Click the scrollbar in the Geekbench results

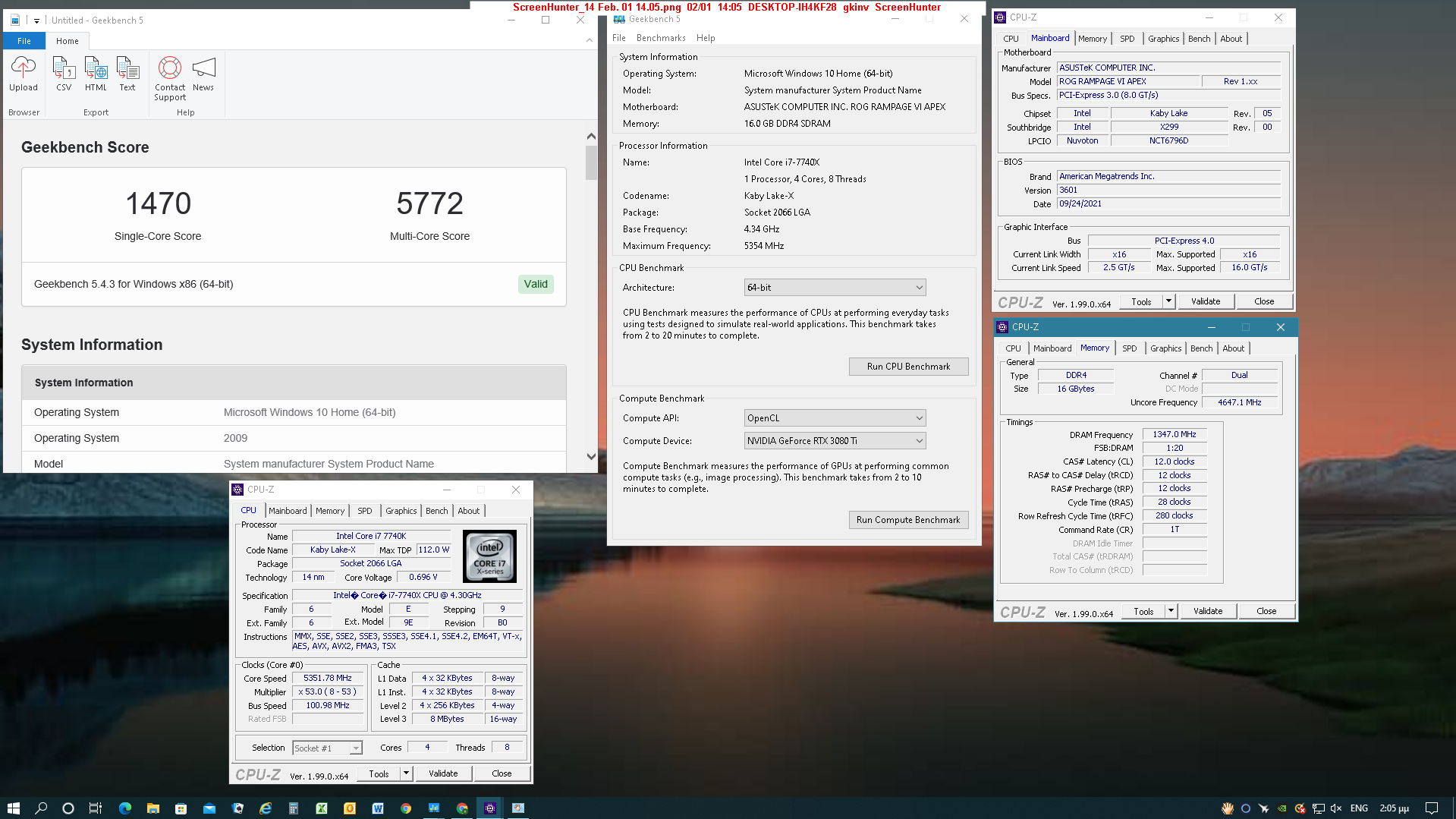(x=591, y=162)
